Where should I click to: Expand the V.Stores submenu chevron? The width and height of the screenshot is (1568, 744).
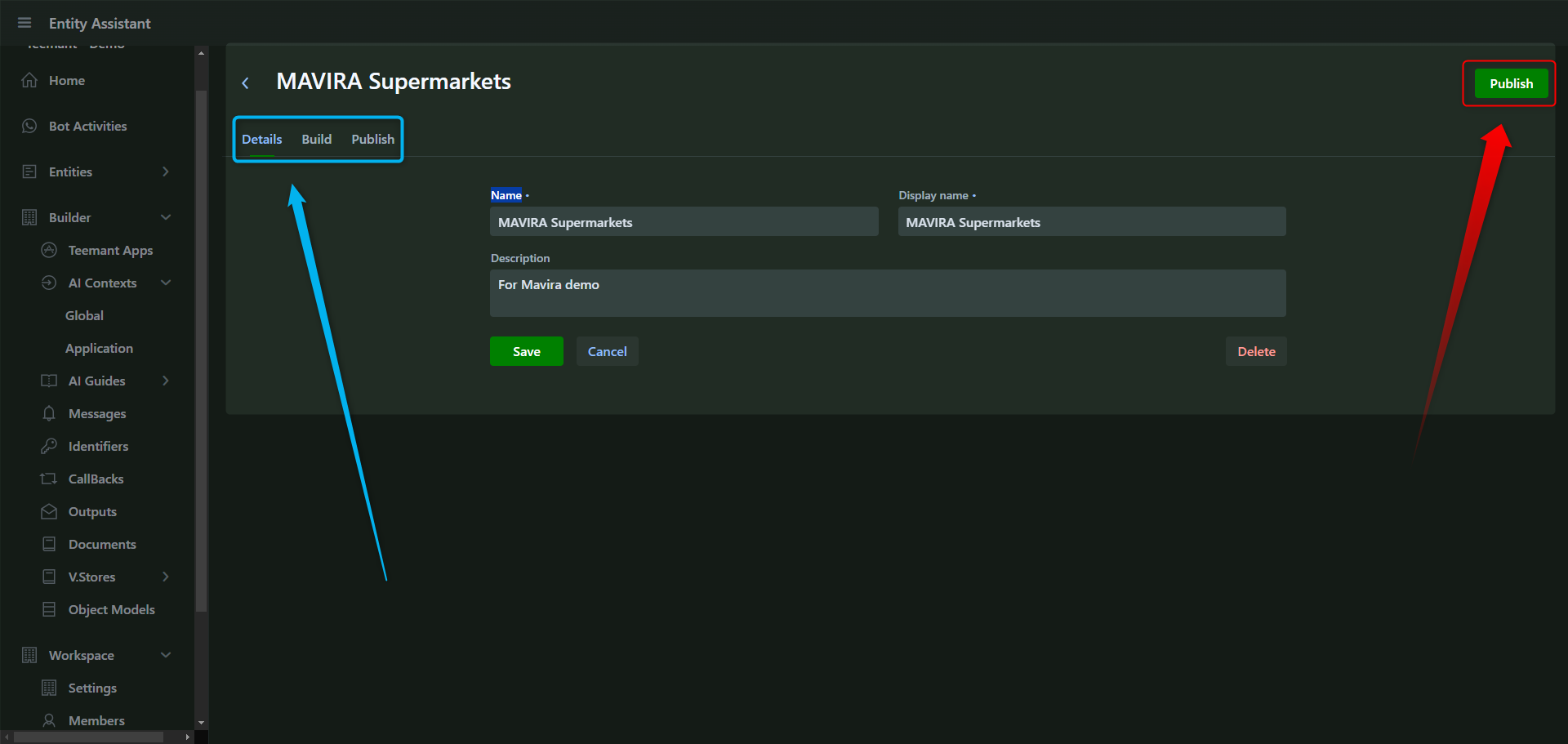coord(166,577)
